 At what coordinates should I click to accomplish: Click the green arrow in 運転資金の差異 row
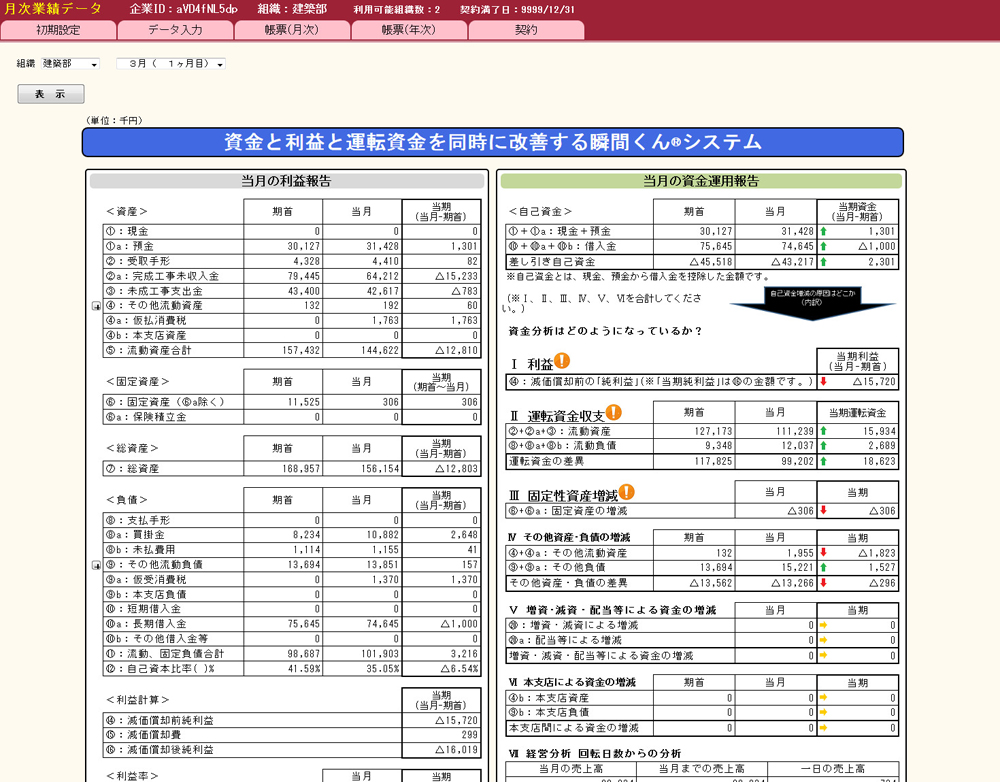click(x=823, y=462)
